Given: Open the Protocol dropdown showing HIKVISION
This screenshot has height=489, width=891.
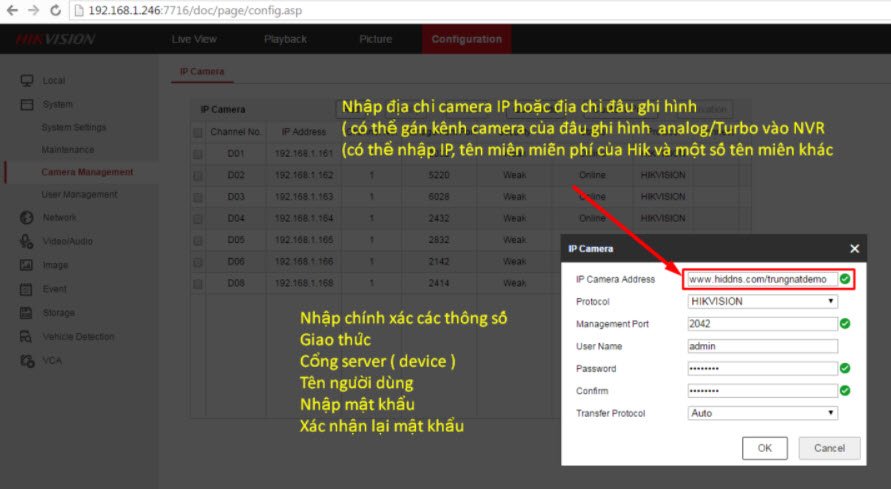Looking at the screenshot, I should tap(762, 301).
